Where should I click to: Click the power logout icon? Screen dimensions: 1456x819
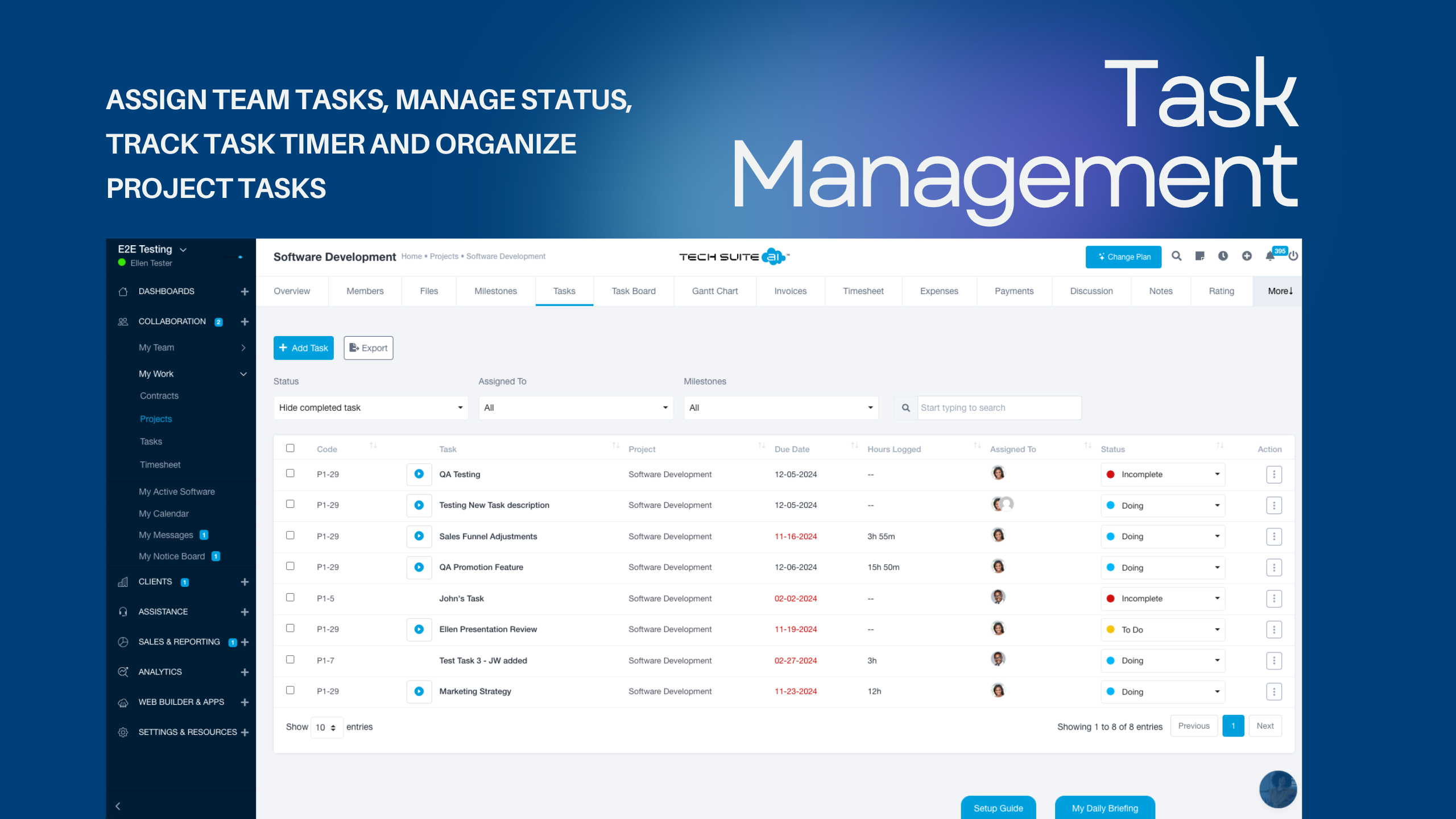(x=1293, y=257)
